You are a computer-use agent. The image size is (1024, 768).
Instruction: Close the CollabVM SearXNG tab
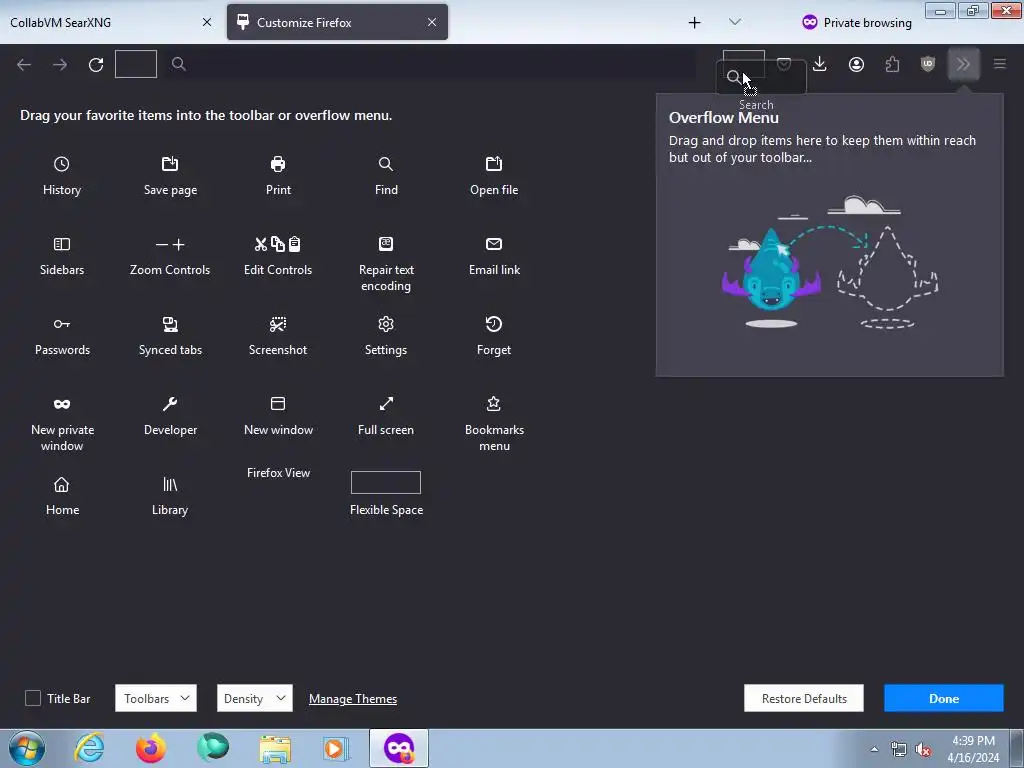point(206,22)
